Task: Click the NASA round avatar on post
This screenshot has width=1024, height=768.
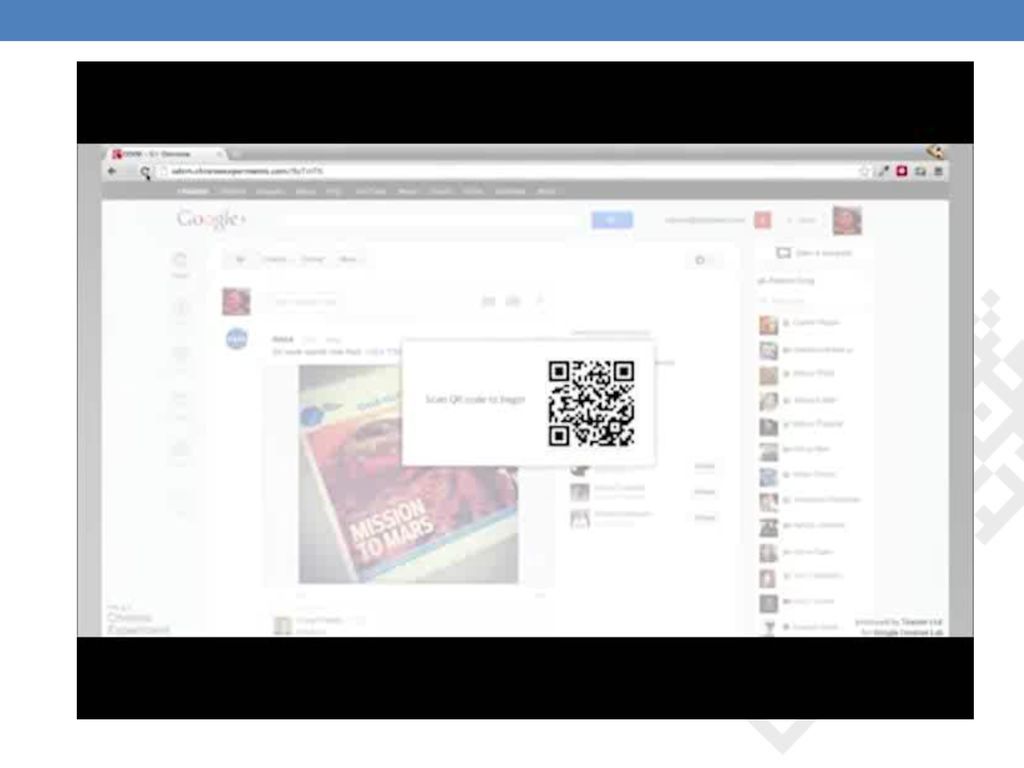Action: coord(236,339)
